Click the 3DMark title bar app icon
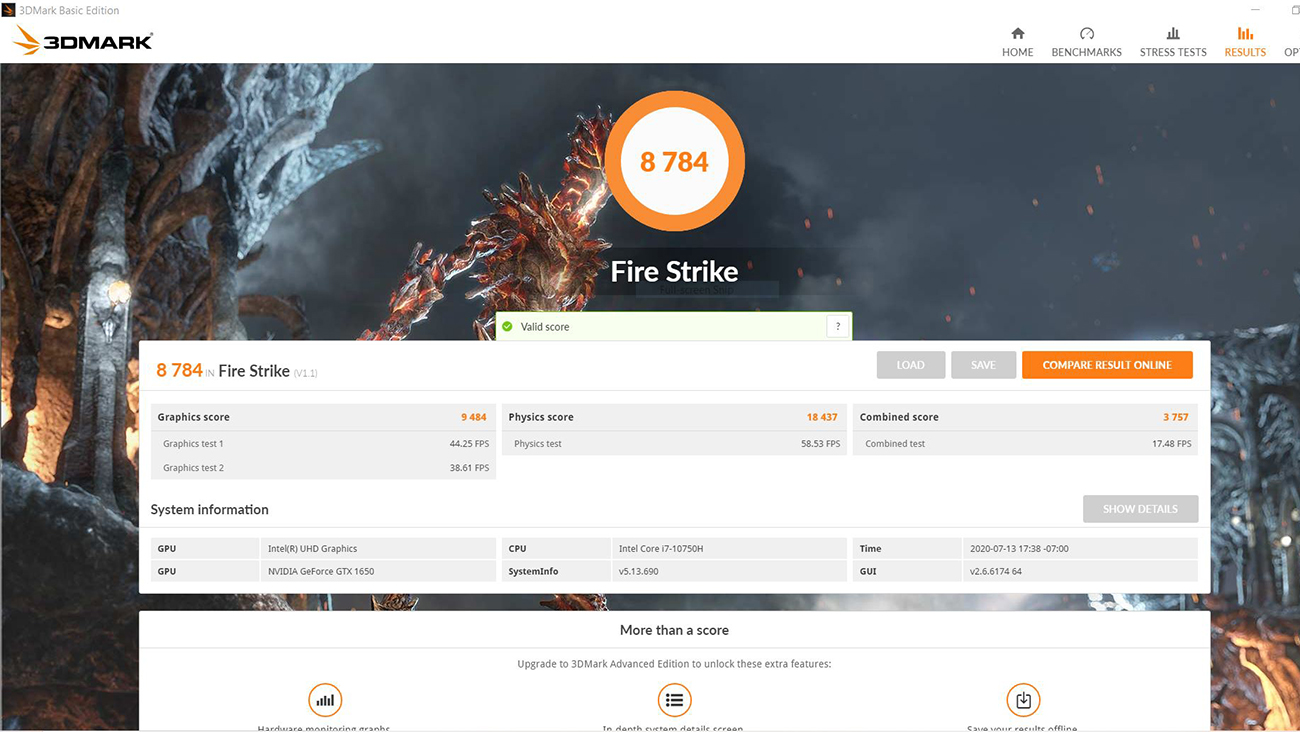 9,10
